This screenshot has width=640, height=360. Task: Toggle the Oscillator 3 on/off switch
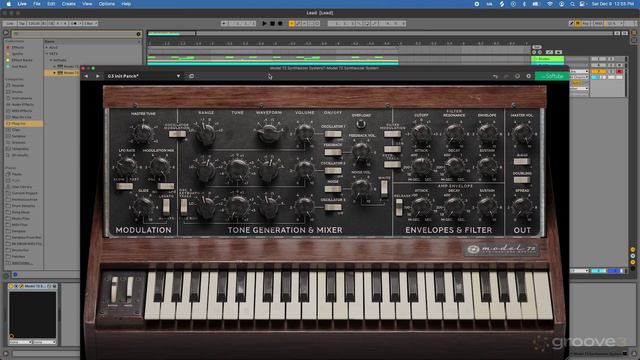click(333, 207)
